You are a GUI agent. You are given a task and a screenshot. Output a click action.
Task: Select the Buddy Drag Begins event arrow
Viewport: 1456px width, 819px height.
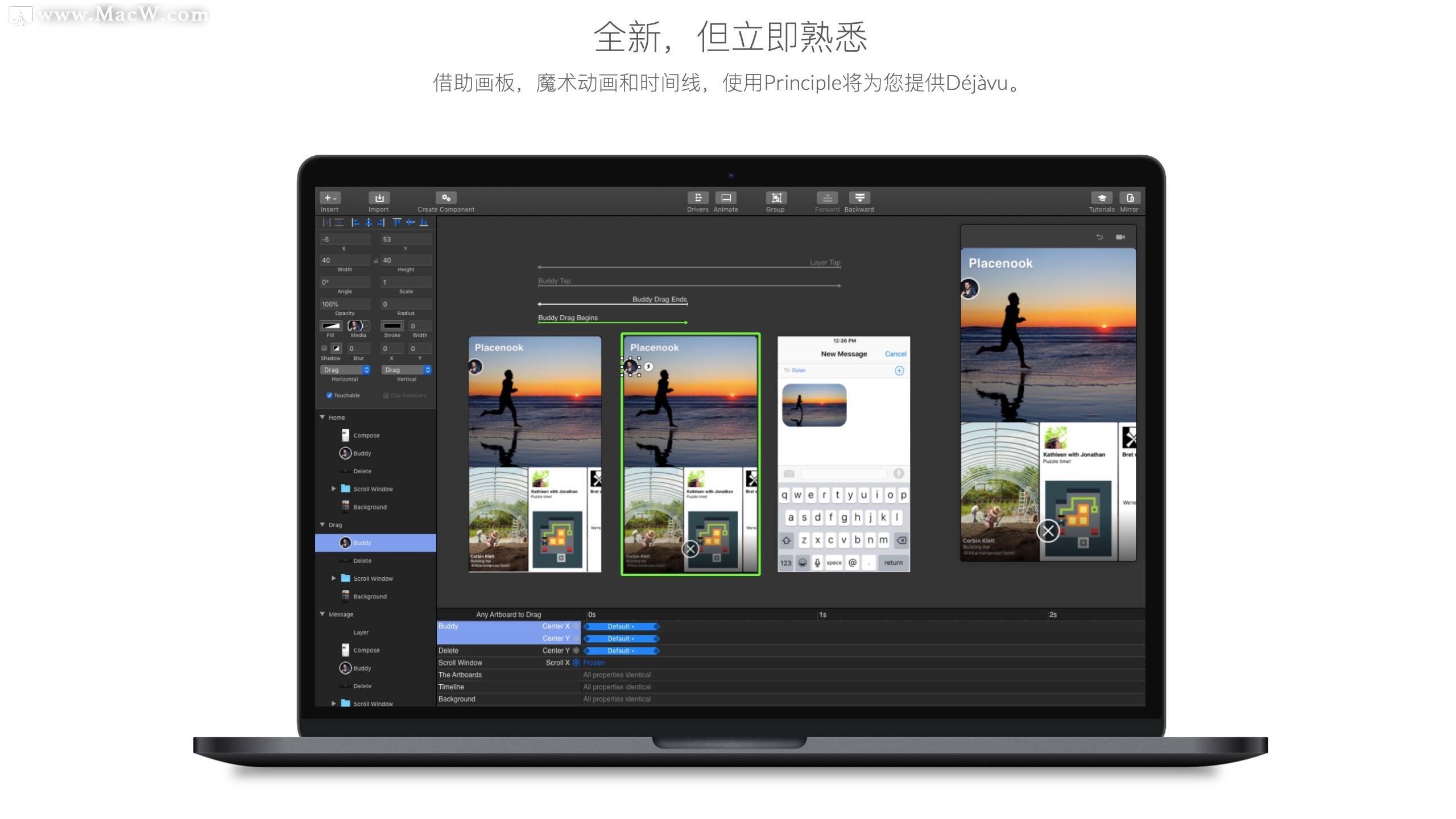tap(613, 322)
